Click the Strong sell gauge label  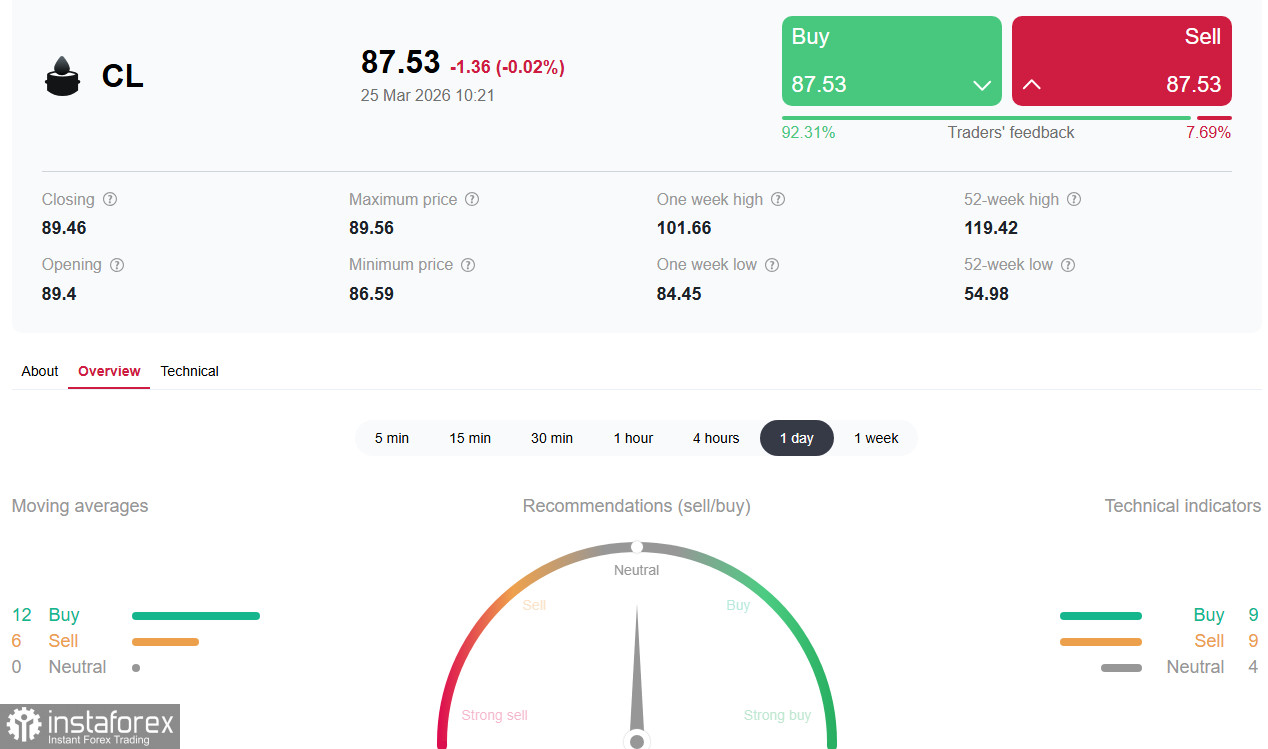tap(494, 715)
